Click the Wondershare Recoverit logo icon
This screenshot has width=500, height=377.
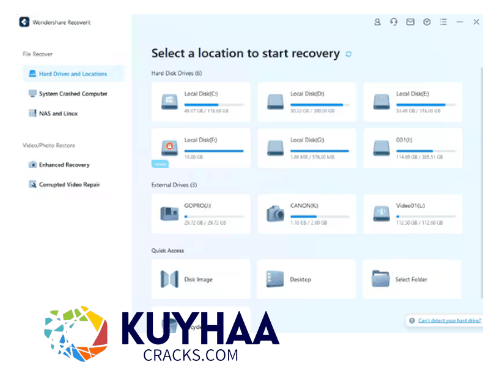[x=24, y=22]
